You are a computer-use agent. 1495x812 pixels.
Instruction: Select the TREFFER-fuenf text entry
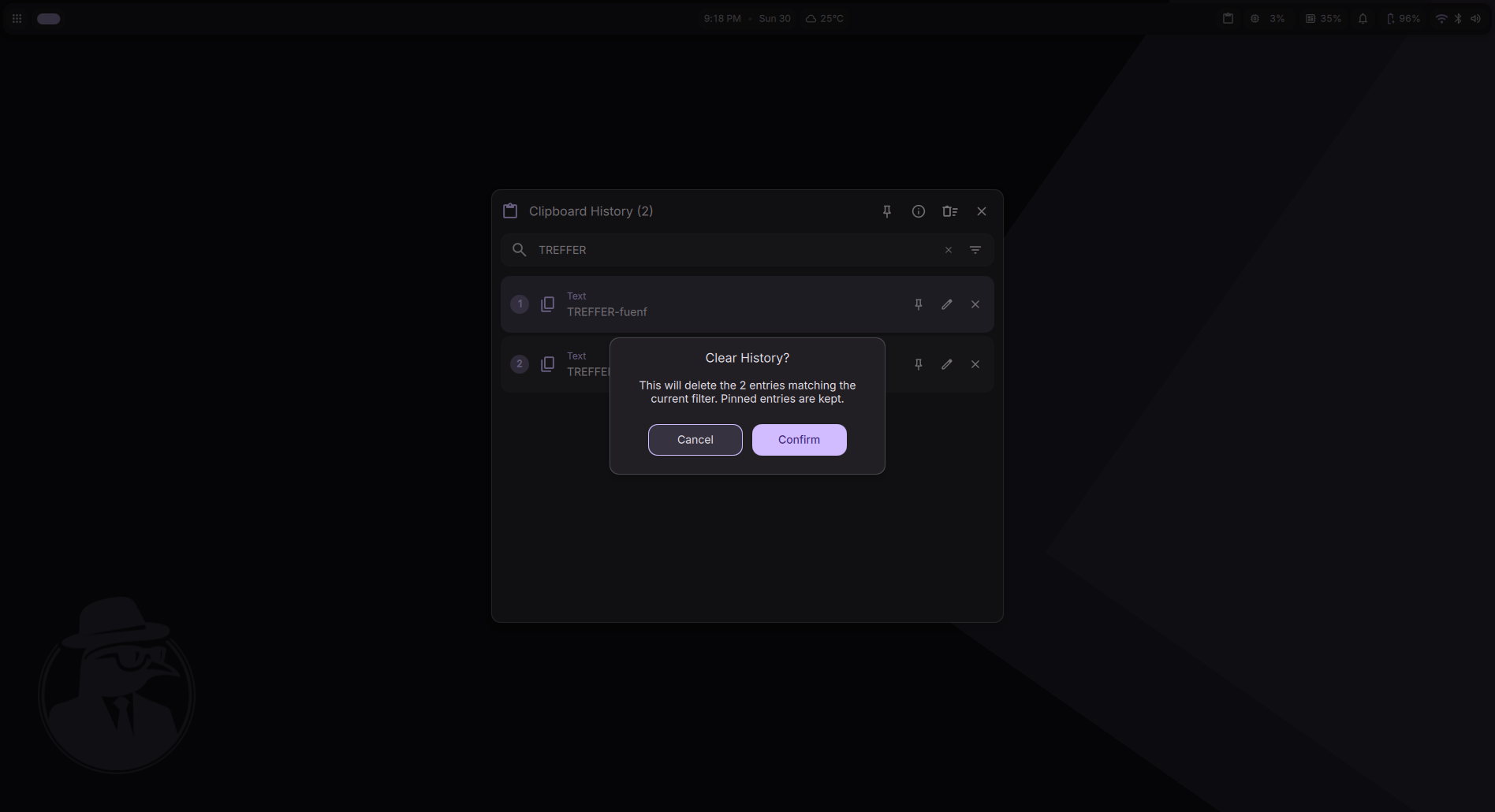tap(747, 304)
